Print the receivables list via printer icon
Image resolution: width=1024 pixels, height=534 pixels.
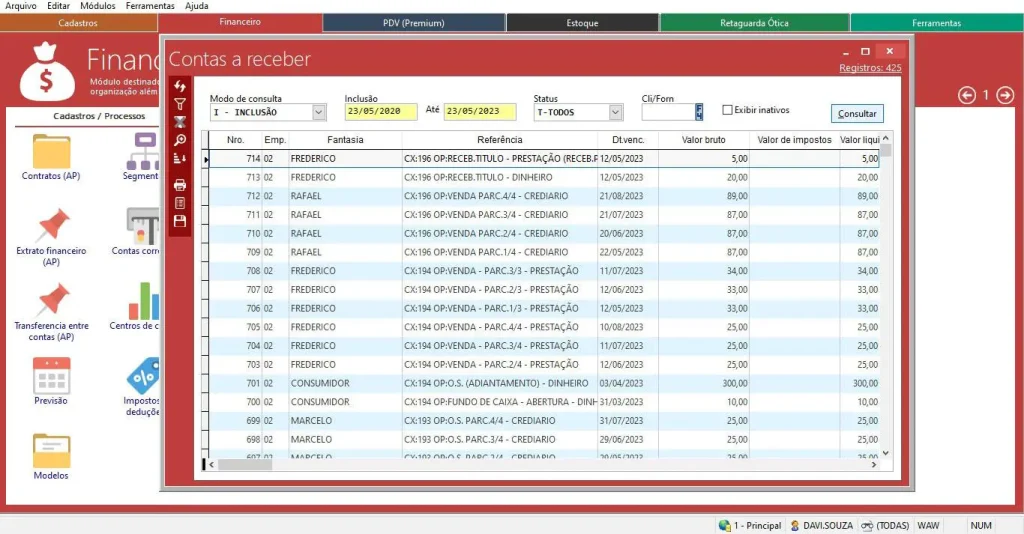click(x=180, y=185)
